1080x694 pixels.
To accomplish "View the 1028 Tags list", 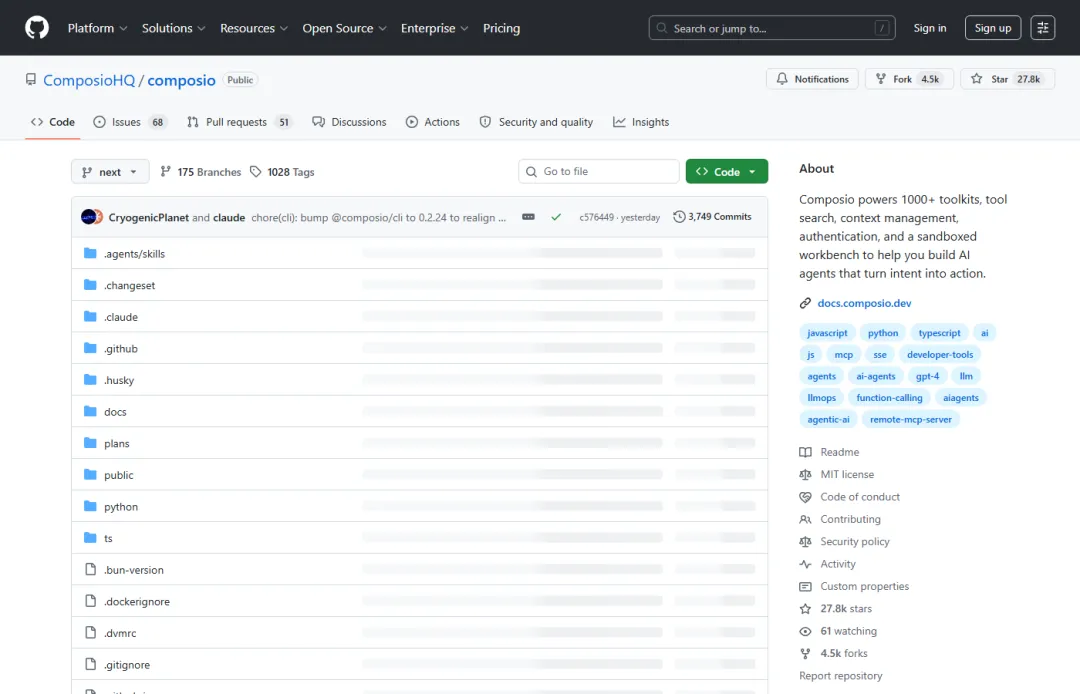I will (282, 171).
